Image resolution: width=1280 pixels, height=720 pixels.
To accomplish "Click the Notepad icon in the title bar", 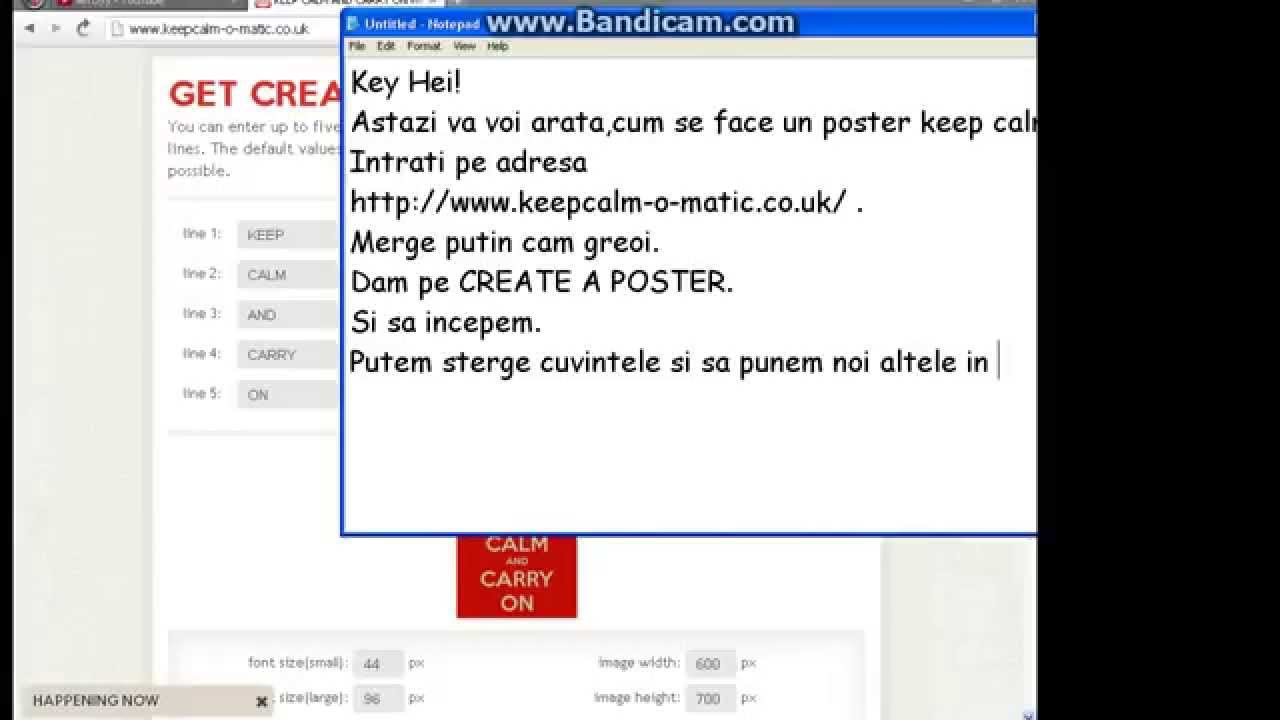I will pyautogui.click(x=352, y=23).
